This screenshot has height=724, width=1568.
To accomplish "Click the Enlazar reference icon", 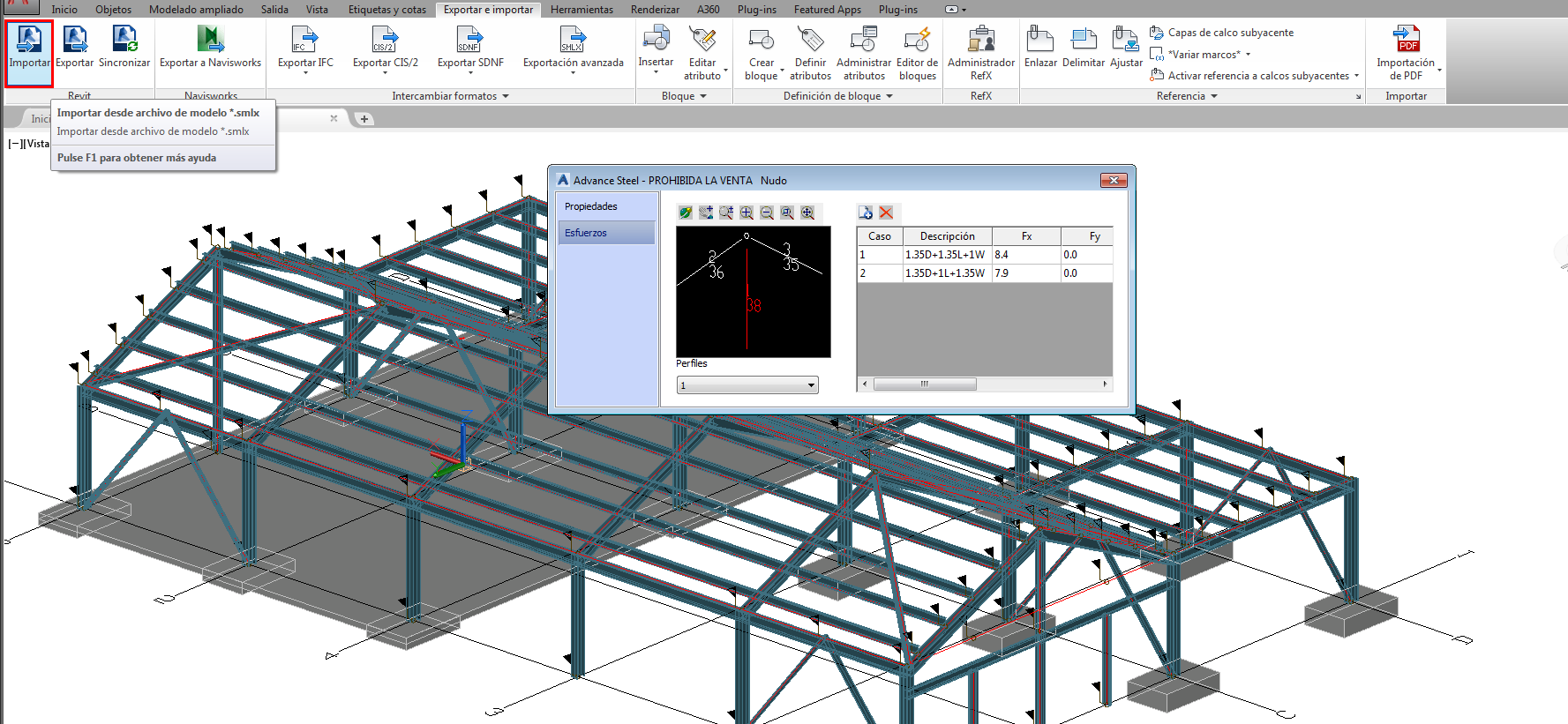I will click(1040, 39).
